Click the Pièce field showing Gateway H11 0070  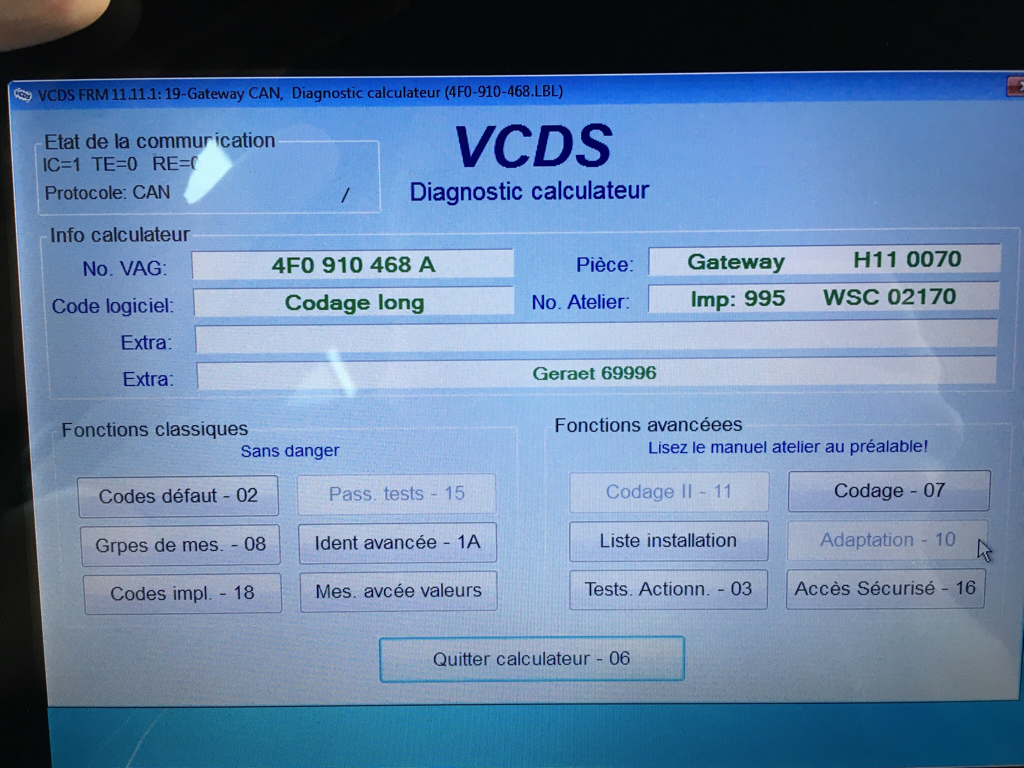coord(824,261)
